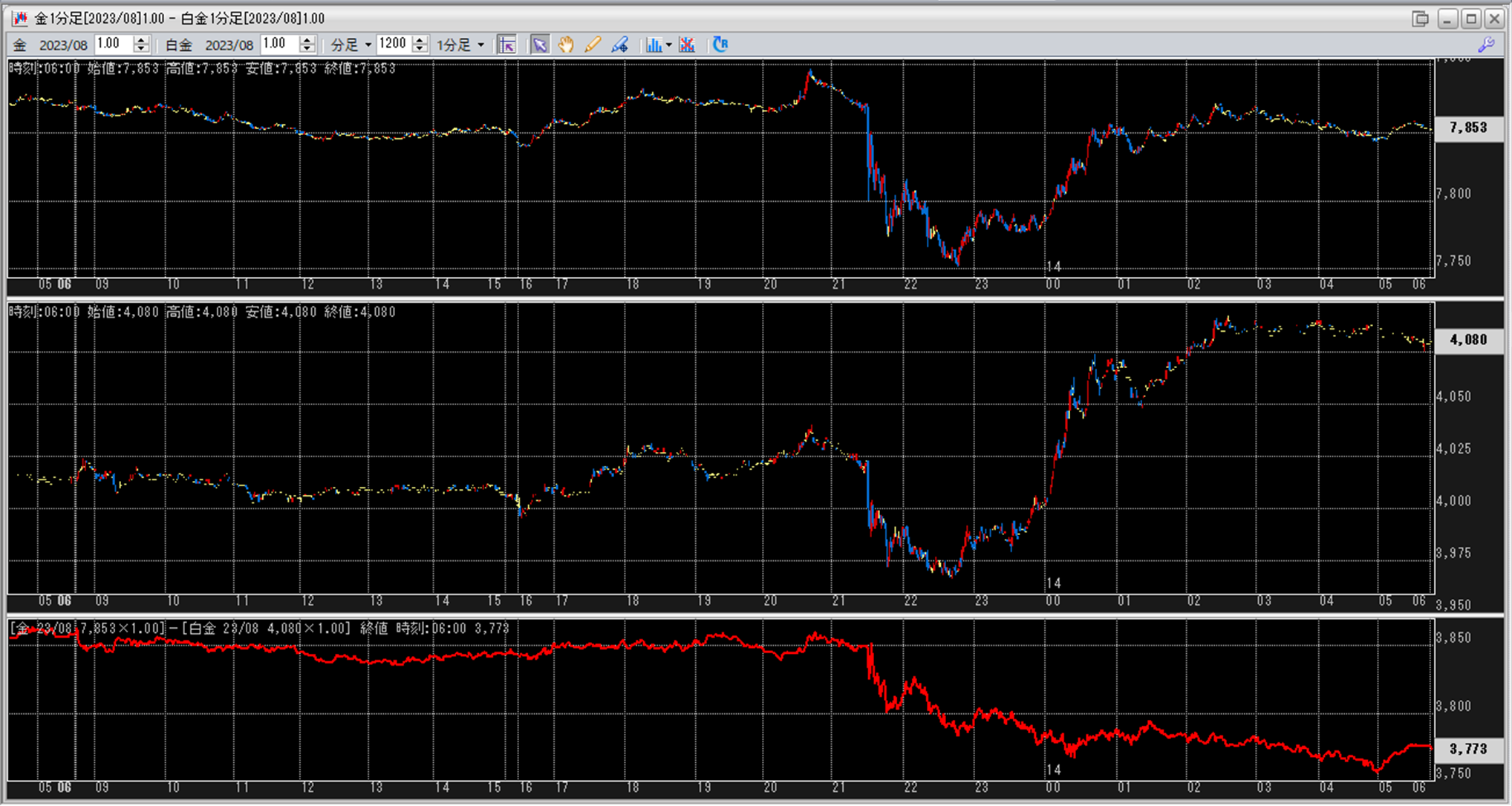Viewport: 1512px width, 806px height.
Task: Click the 1200 bar count field
Action: (393, 45)
